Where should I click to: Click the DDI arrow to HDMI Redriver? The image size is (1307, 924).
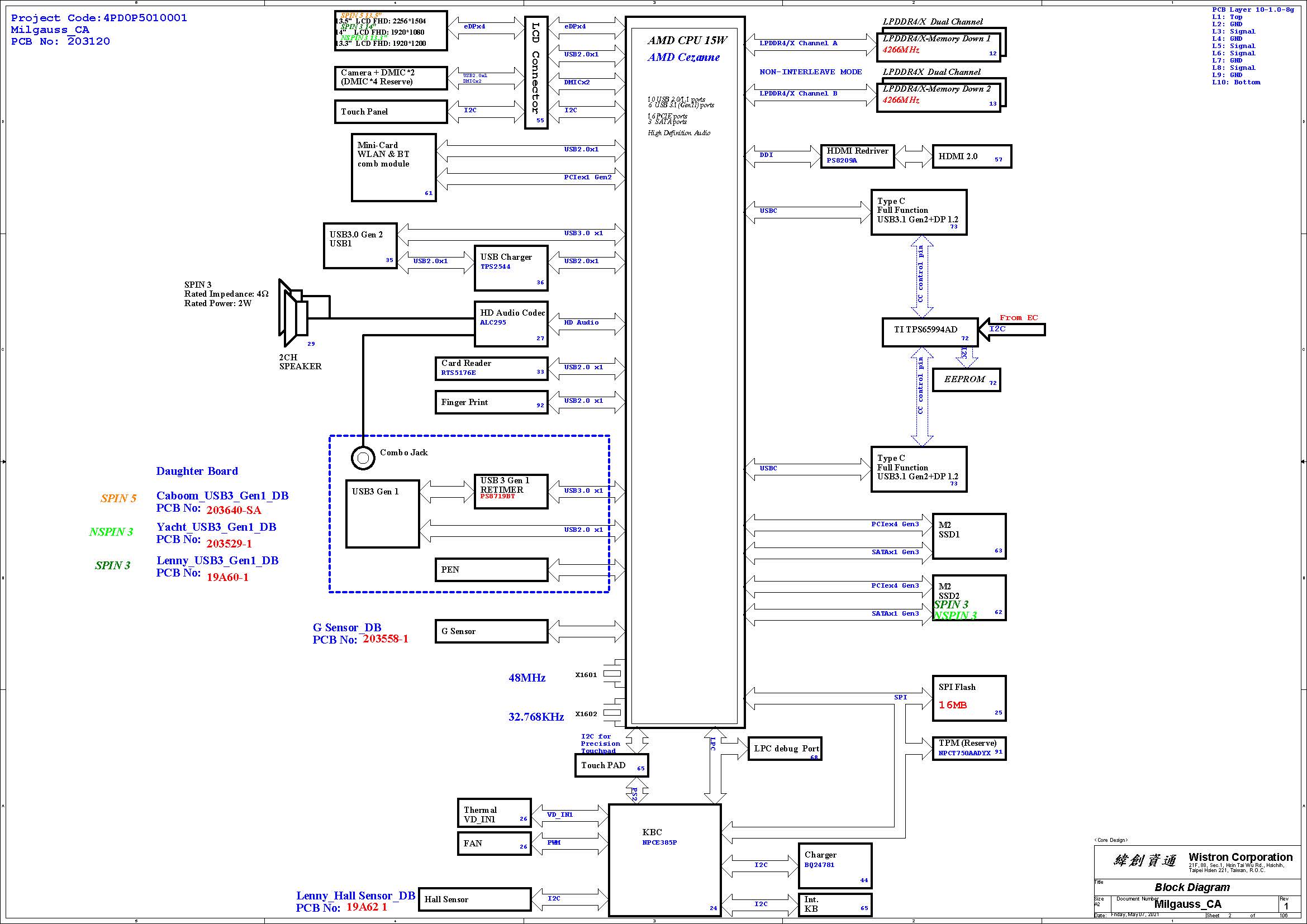coord(782,156)
